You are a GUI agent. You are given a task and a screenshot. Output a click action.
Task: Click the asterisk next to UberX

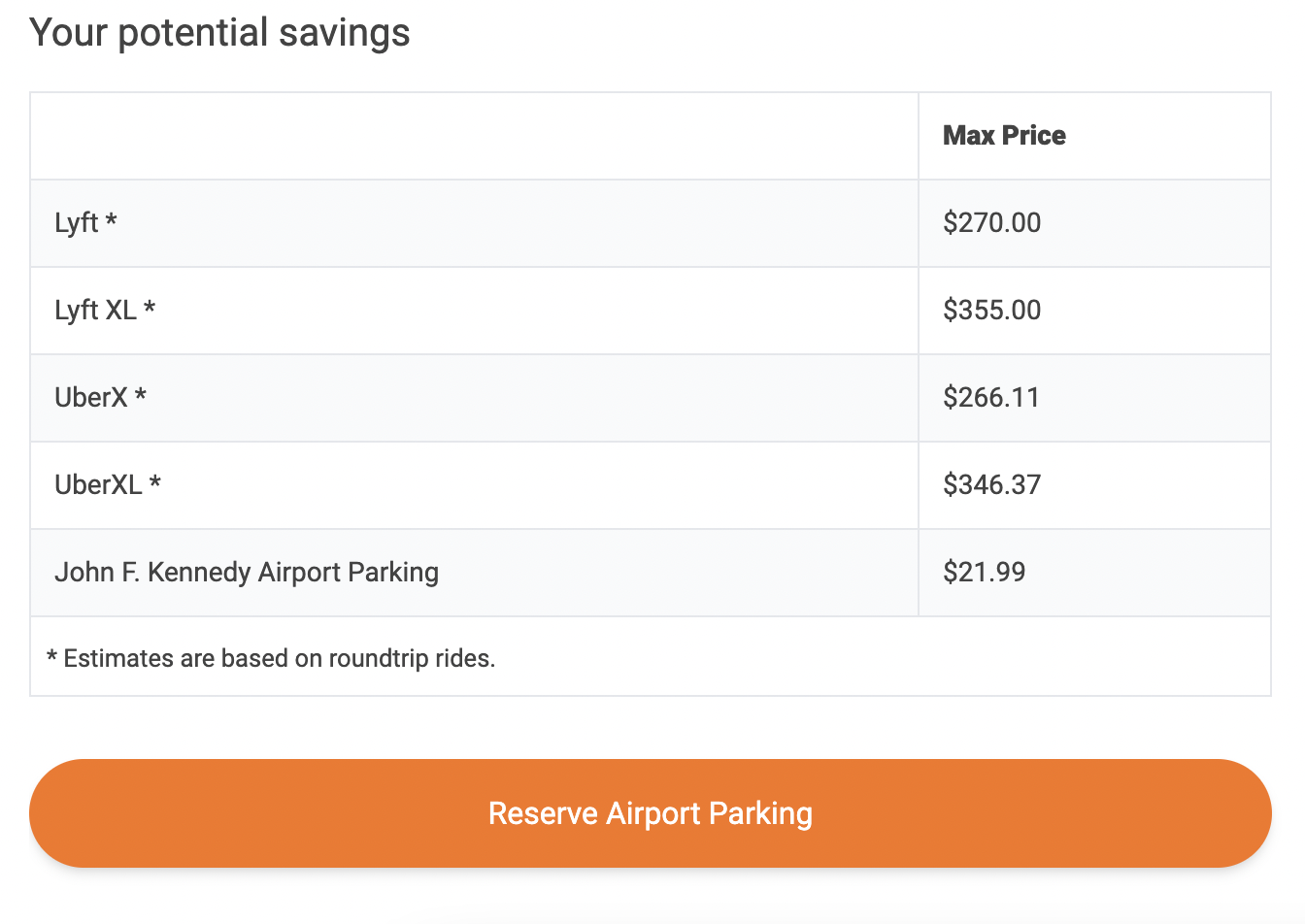click(x=140, y=395)
